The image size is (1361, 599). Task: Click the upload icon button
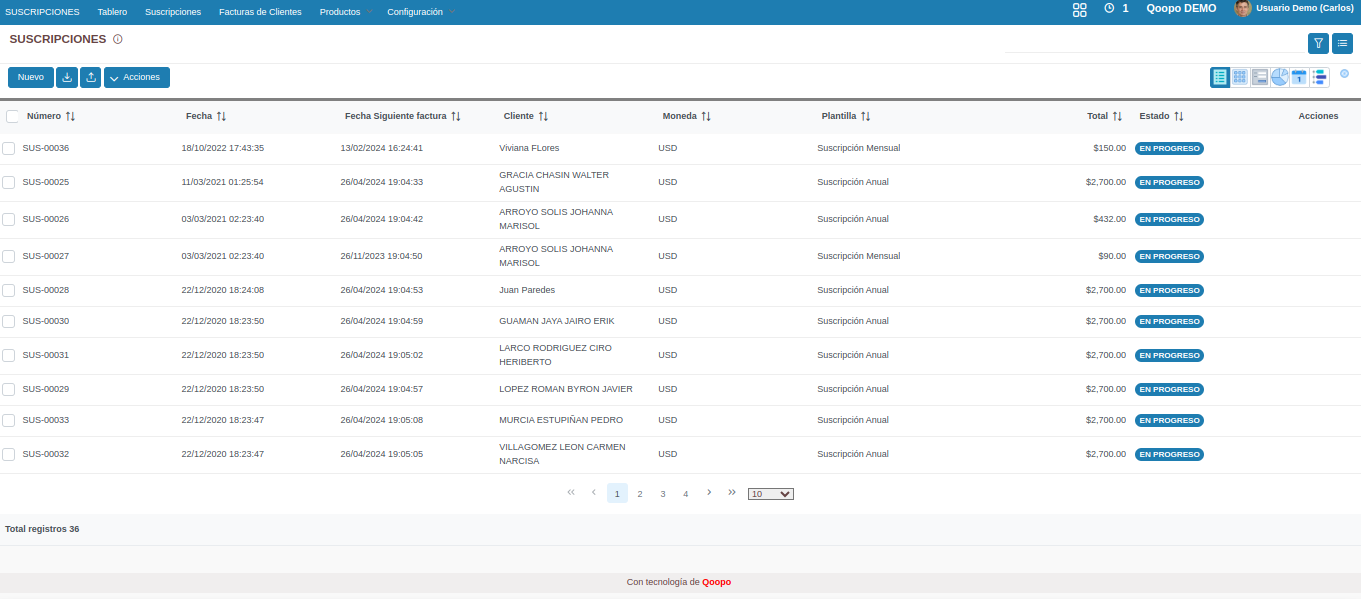[x=90, y=77]
